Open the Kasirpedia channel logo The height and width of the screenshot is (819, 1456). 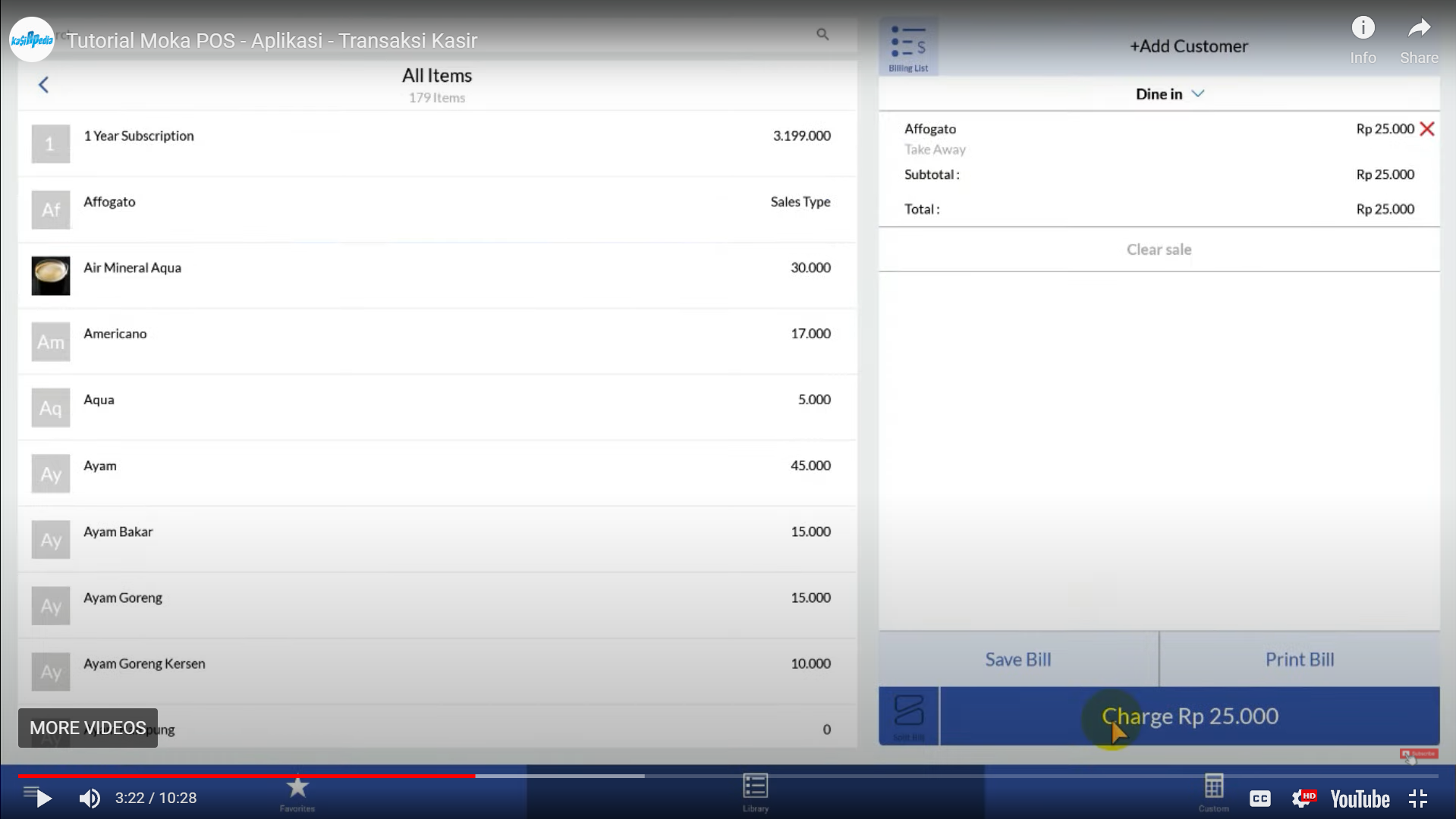click(x=32, y=39)
